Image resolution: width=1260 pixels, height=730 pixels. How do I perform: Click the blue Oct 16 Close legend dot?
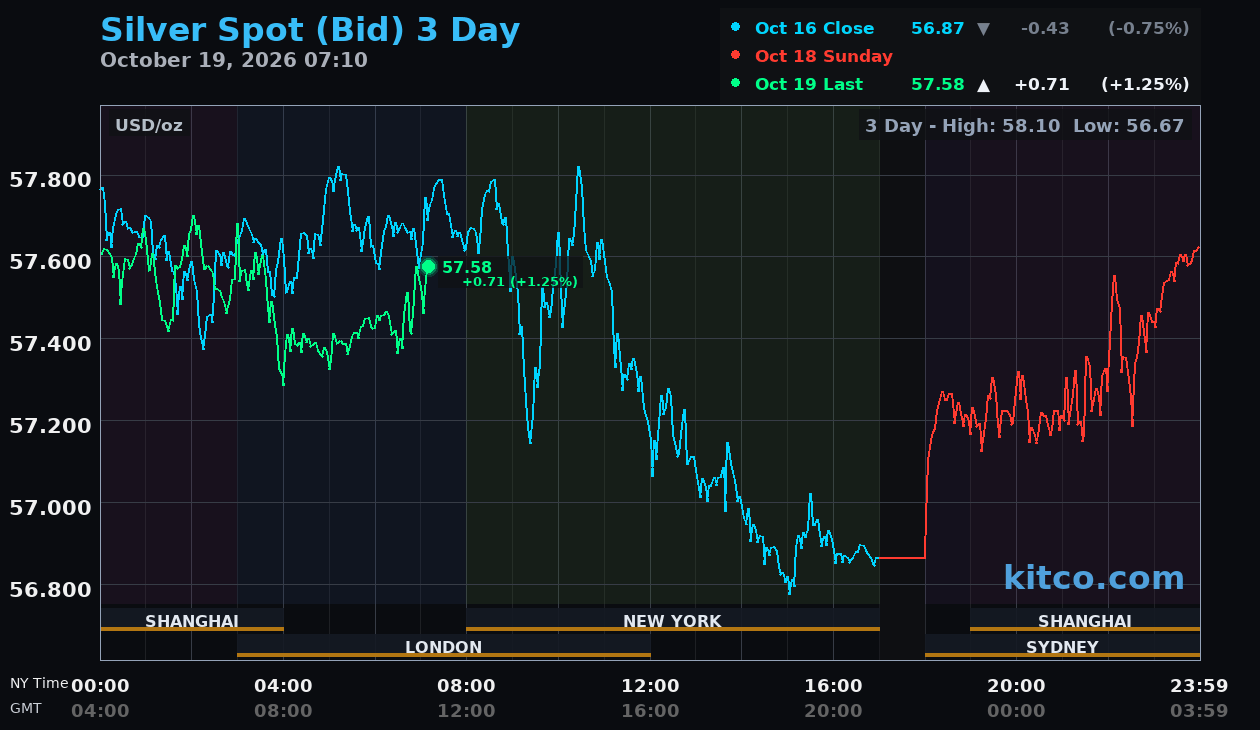[736, 28]
